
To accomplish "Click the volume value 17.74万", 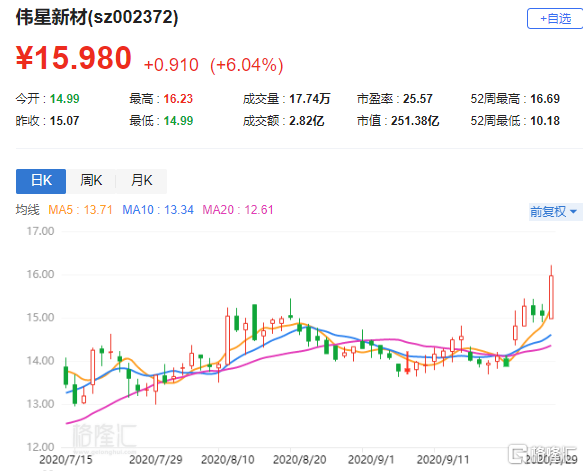I will (x=310, y=99).
